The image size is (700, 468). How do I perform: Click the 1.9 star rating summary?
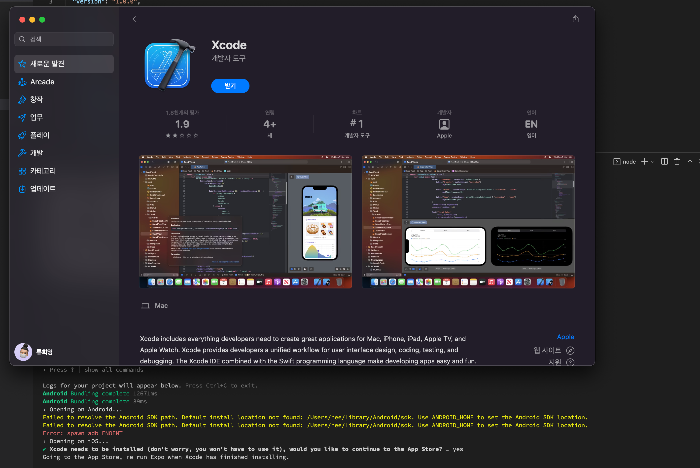coord(182,124)
